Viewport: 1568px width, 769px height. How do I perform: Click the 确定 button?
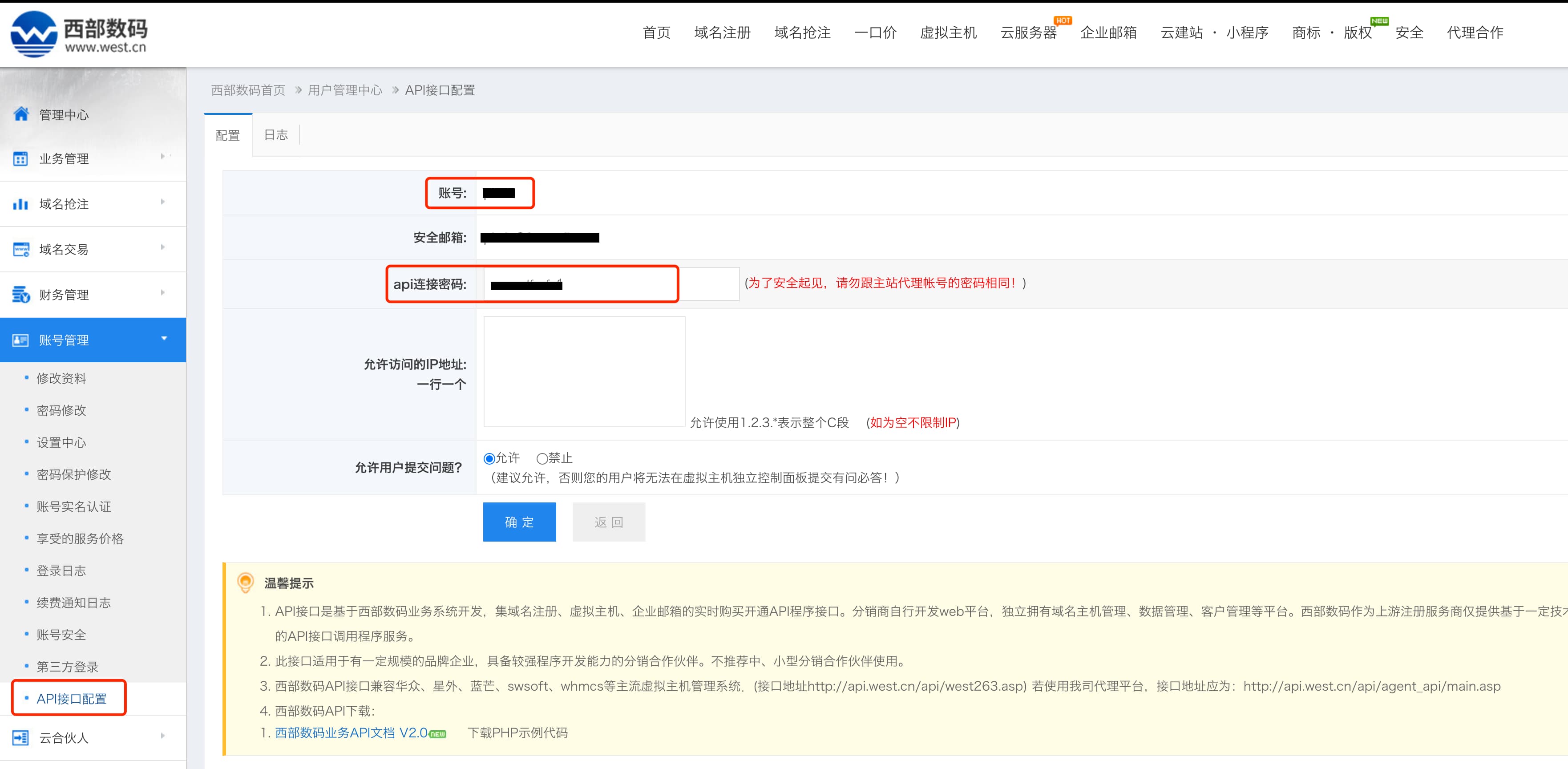(519, 522)
